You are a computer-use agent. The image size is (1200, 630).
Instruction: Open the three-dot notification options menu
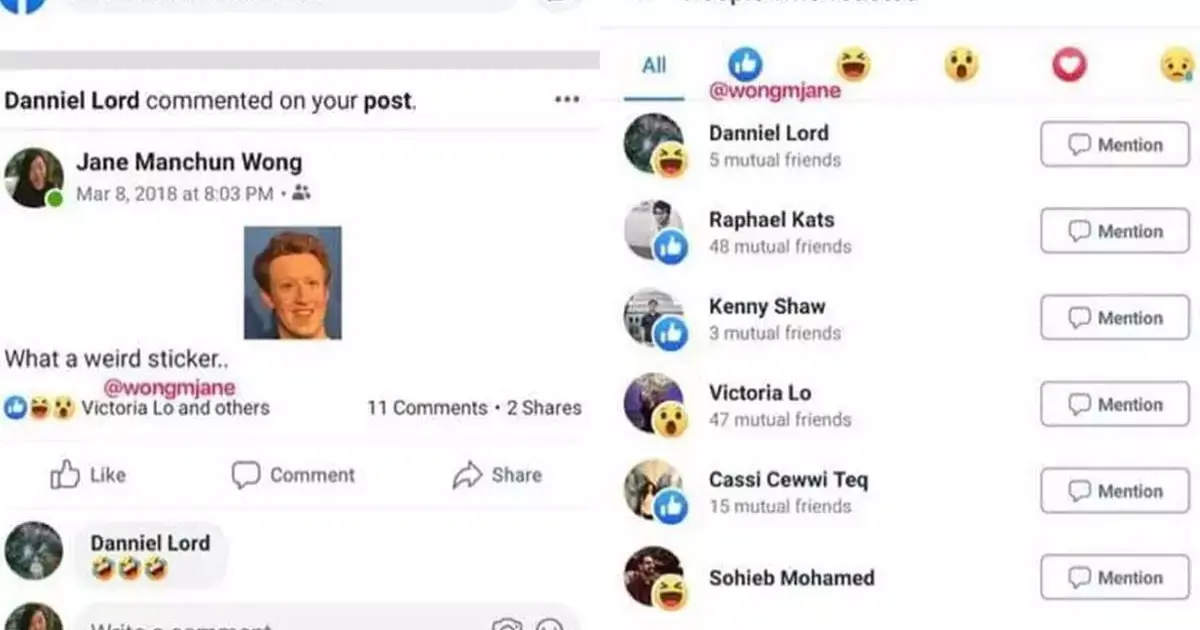click(x=567, y=99)
